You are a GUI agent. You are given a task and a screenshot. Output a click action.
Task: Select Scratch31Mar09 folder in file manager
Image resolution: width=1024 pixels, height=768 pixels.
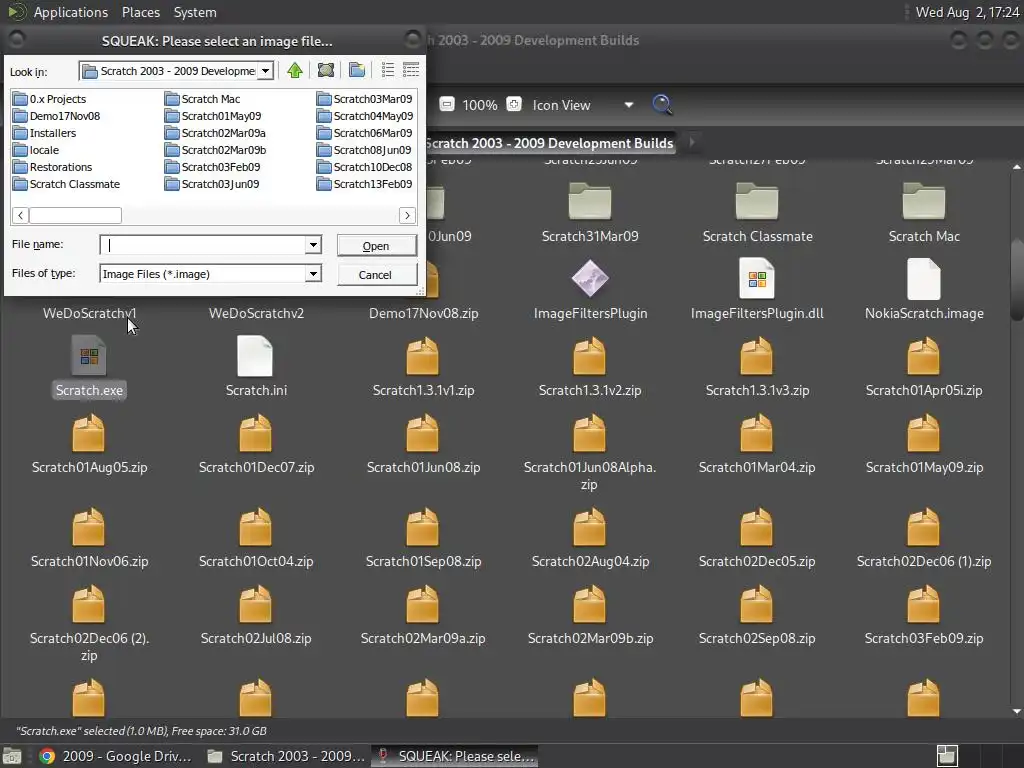pyautogui.click(x=590, y=213)
